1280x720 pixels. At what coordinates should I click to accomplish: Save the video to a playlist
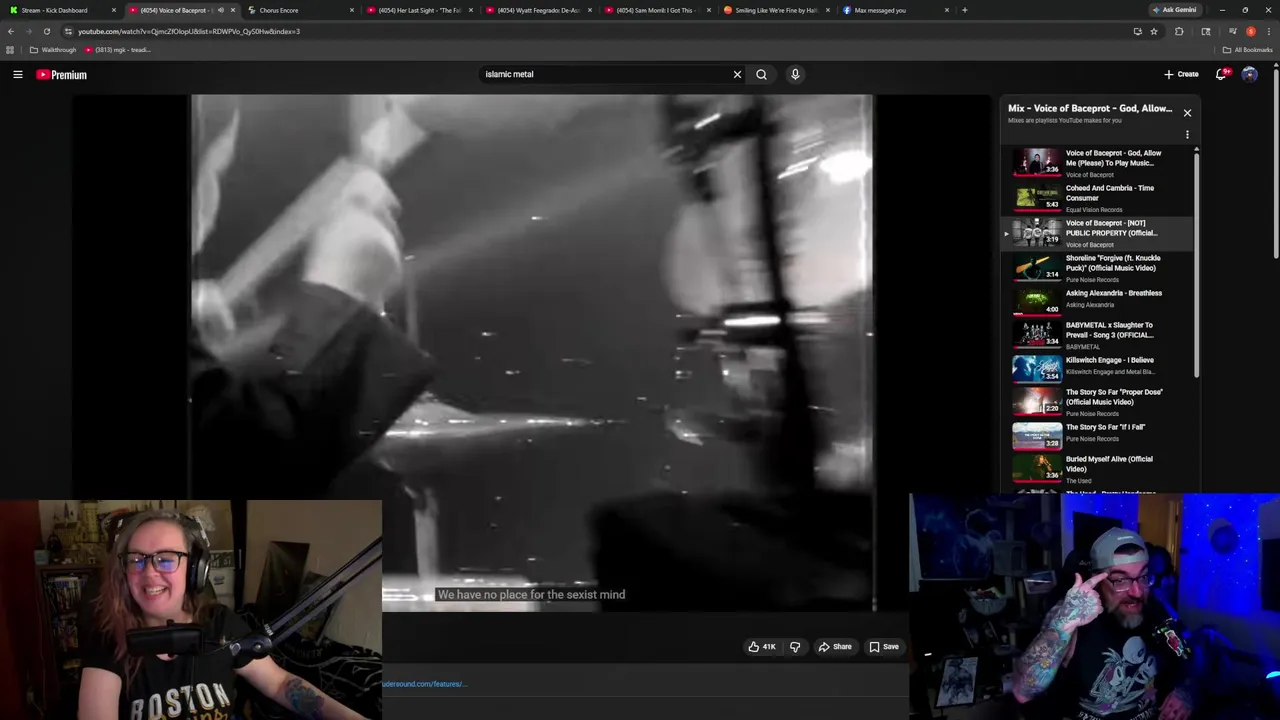click(884, 647)
